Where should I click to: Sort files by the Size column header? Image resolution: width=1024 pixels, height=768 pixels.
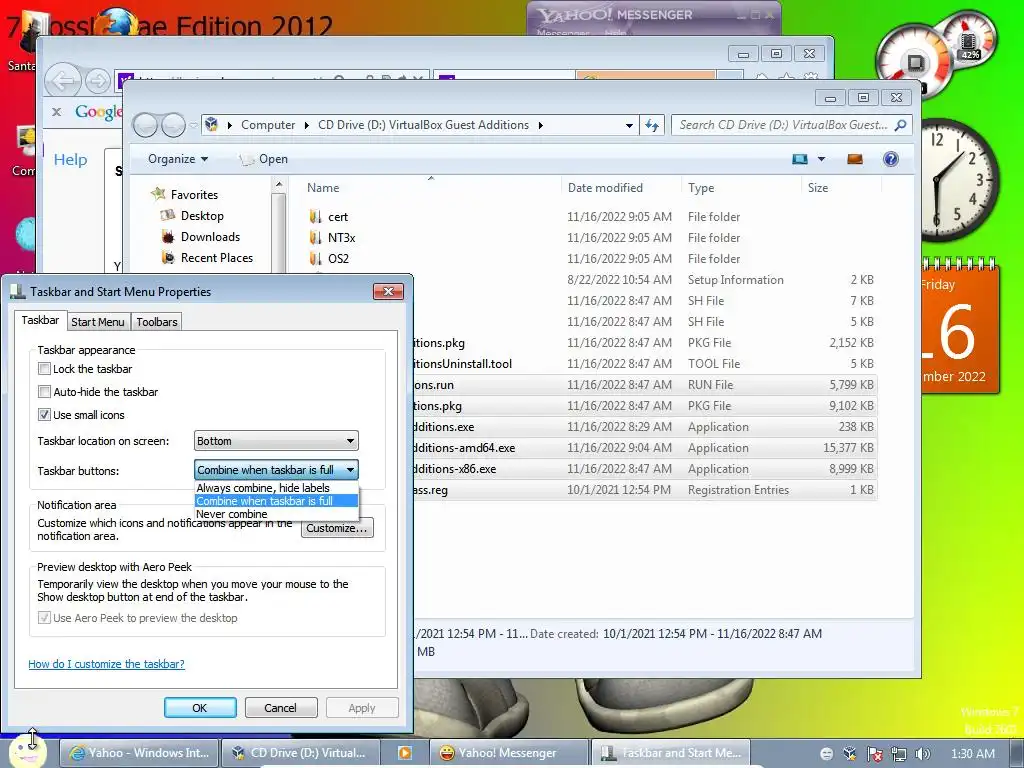[x=840, y=187]
